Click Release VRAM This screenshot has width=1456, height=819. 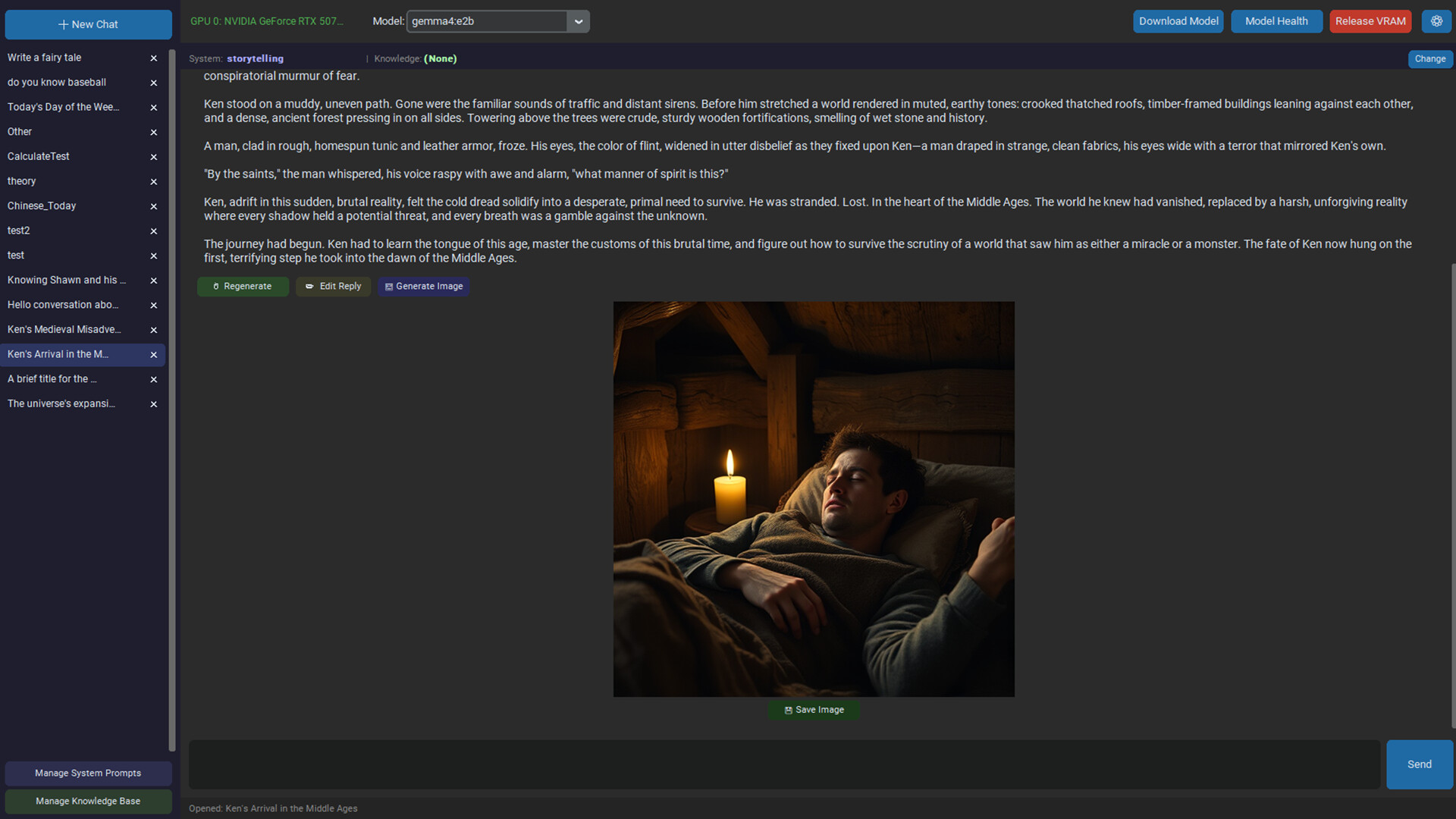1370,21
